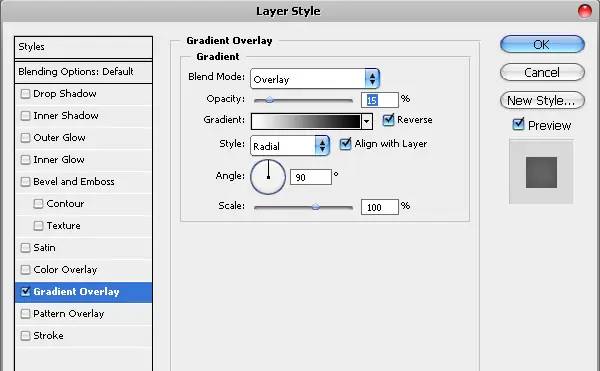Open the Satin settings label
The height and width of the screenshot is (371, 600).
[x=44, y=248]
